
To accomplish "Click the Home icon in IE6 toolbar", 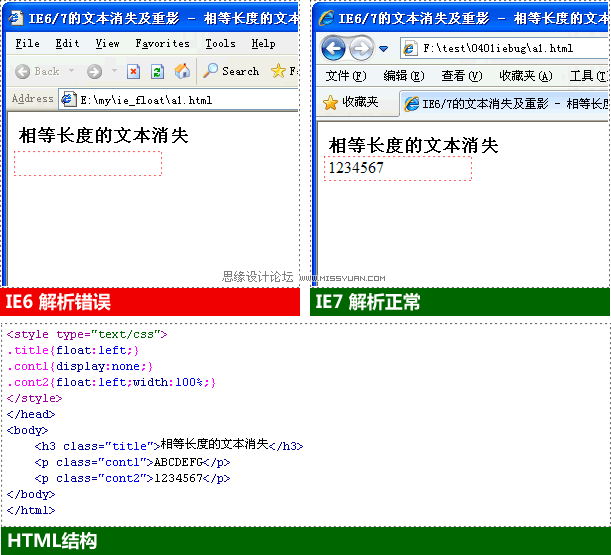I will (x=182, y=71).
